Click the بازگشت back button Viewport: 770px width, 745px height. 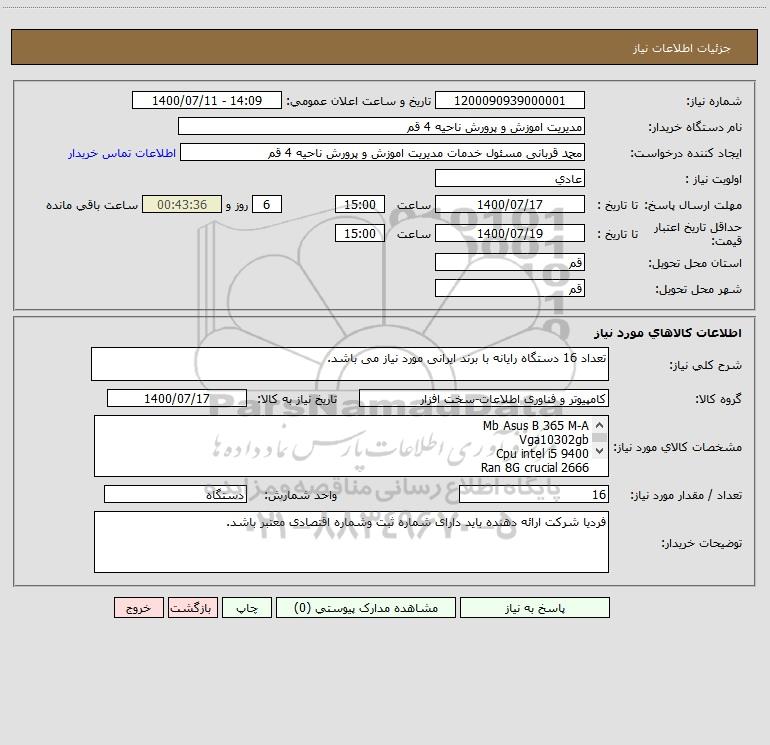tap(192, 607)
